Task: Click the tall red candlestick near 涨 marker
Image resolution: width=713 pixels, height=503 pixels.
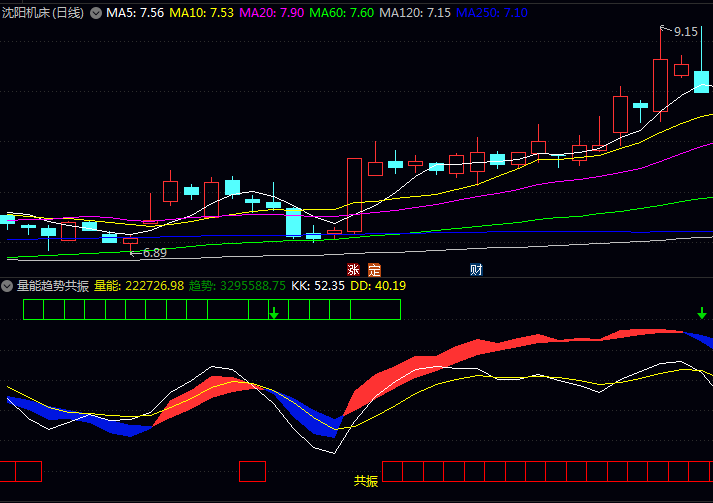Action: point(354,195)
